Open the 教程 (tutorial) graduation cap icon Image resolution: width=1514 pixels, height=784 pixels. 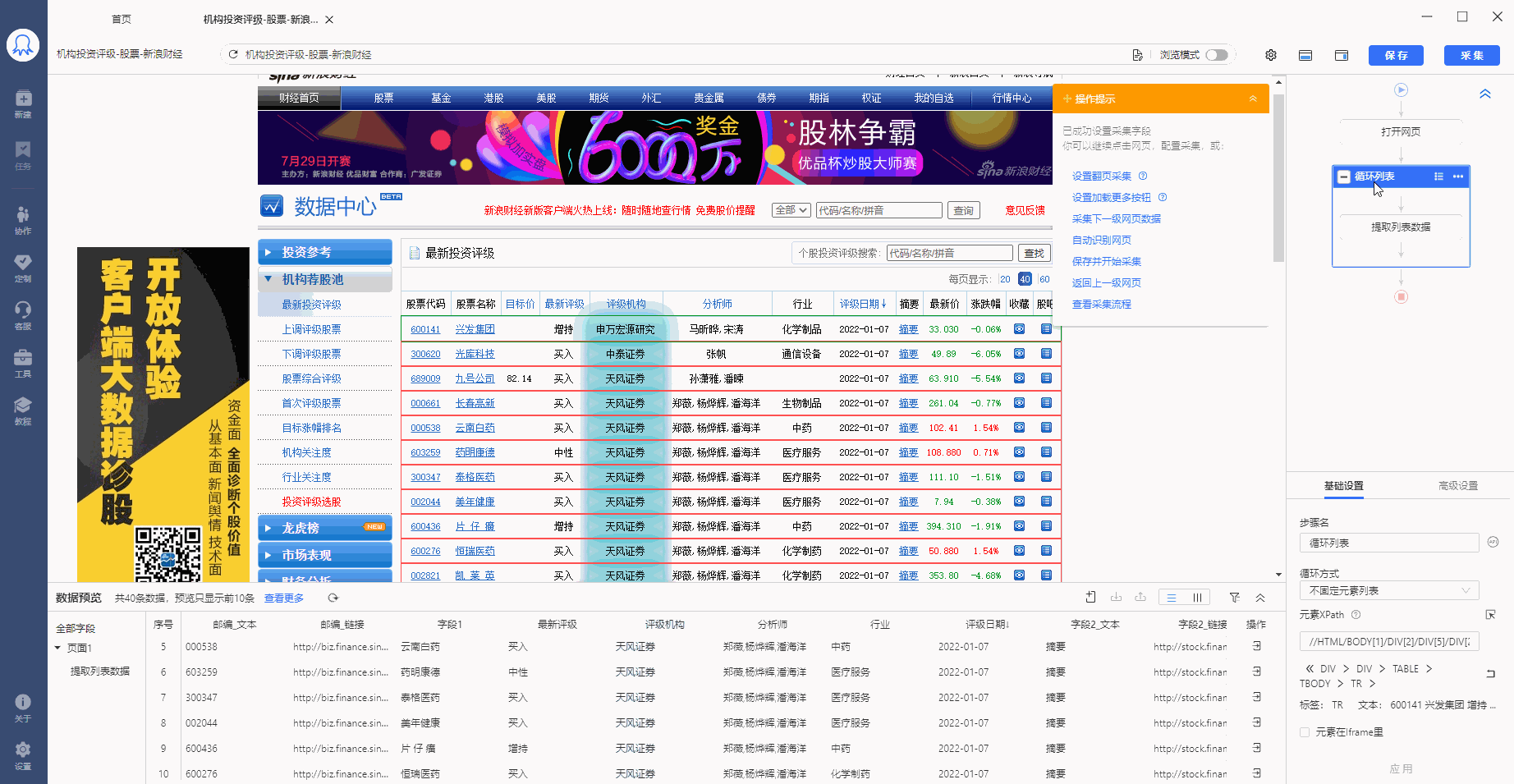click(23, 410)
